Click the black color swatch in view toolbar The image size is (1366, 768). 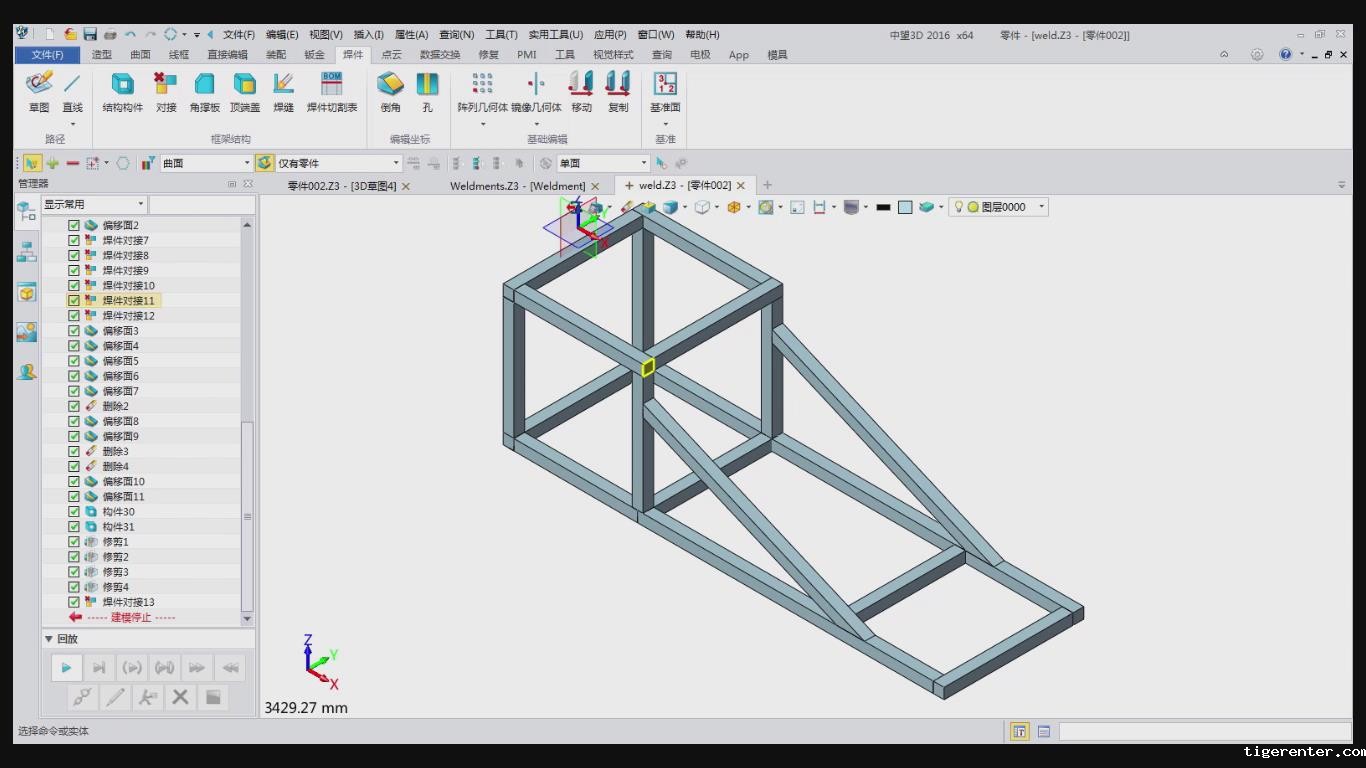point(883,207)
